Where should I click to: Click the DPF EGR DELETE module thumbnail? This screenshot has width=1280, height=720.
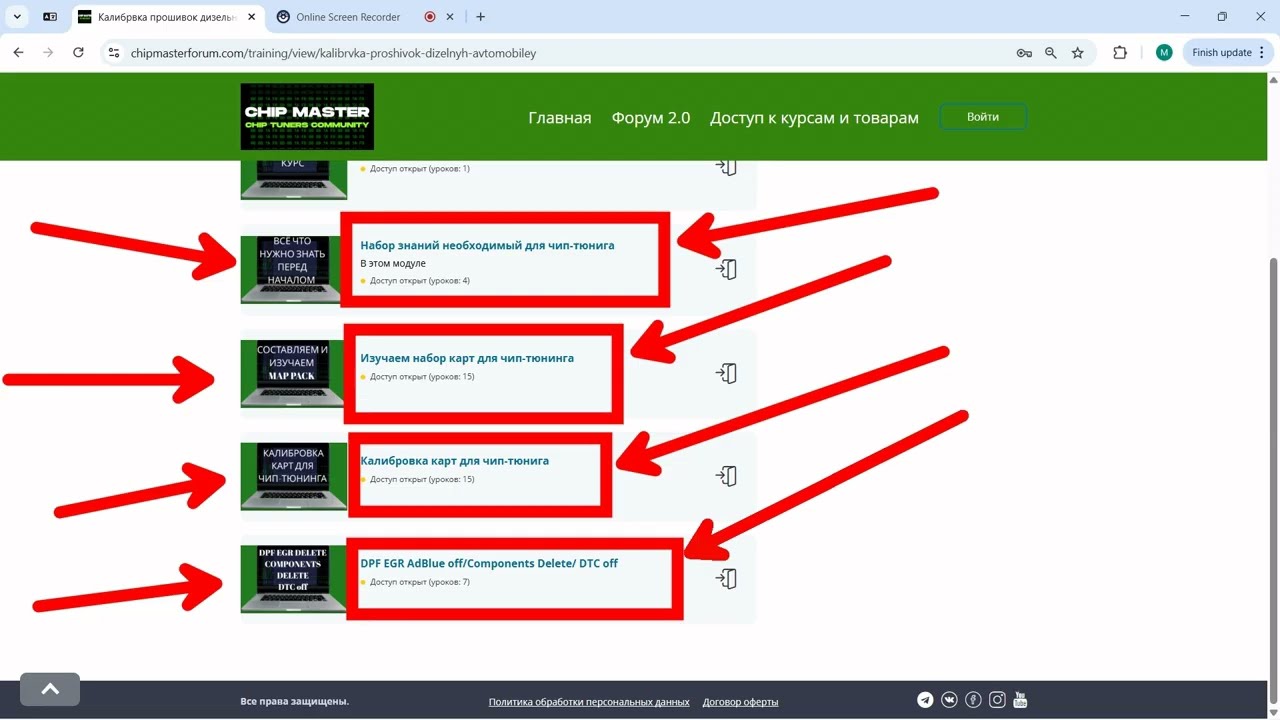pos(293,579)
